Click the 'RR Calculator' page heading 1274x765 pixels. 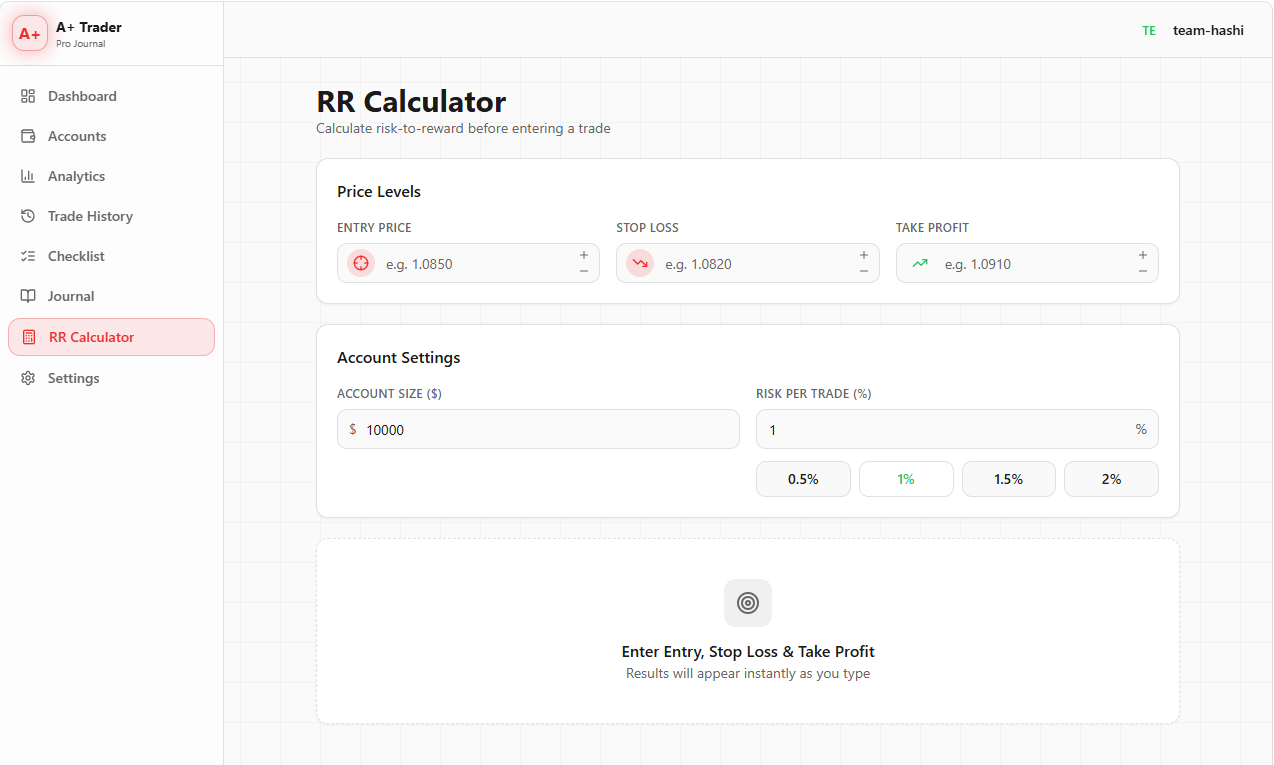[x=411, y=102]
